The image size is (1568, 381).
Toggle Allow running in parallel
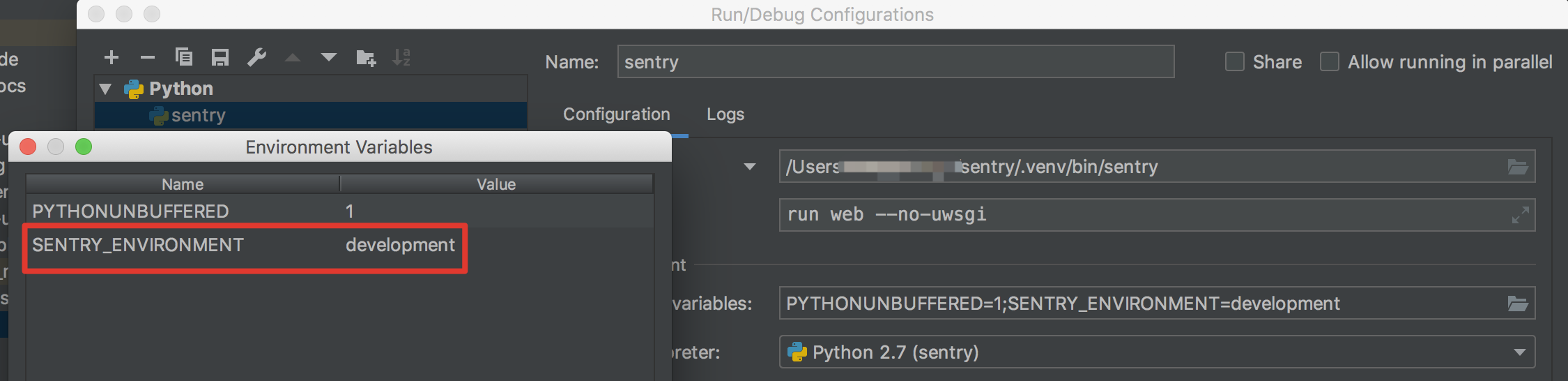pos(1330,61)
